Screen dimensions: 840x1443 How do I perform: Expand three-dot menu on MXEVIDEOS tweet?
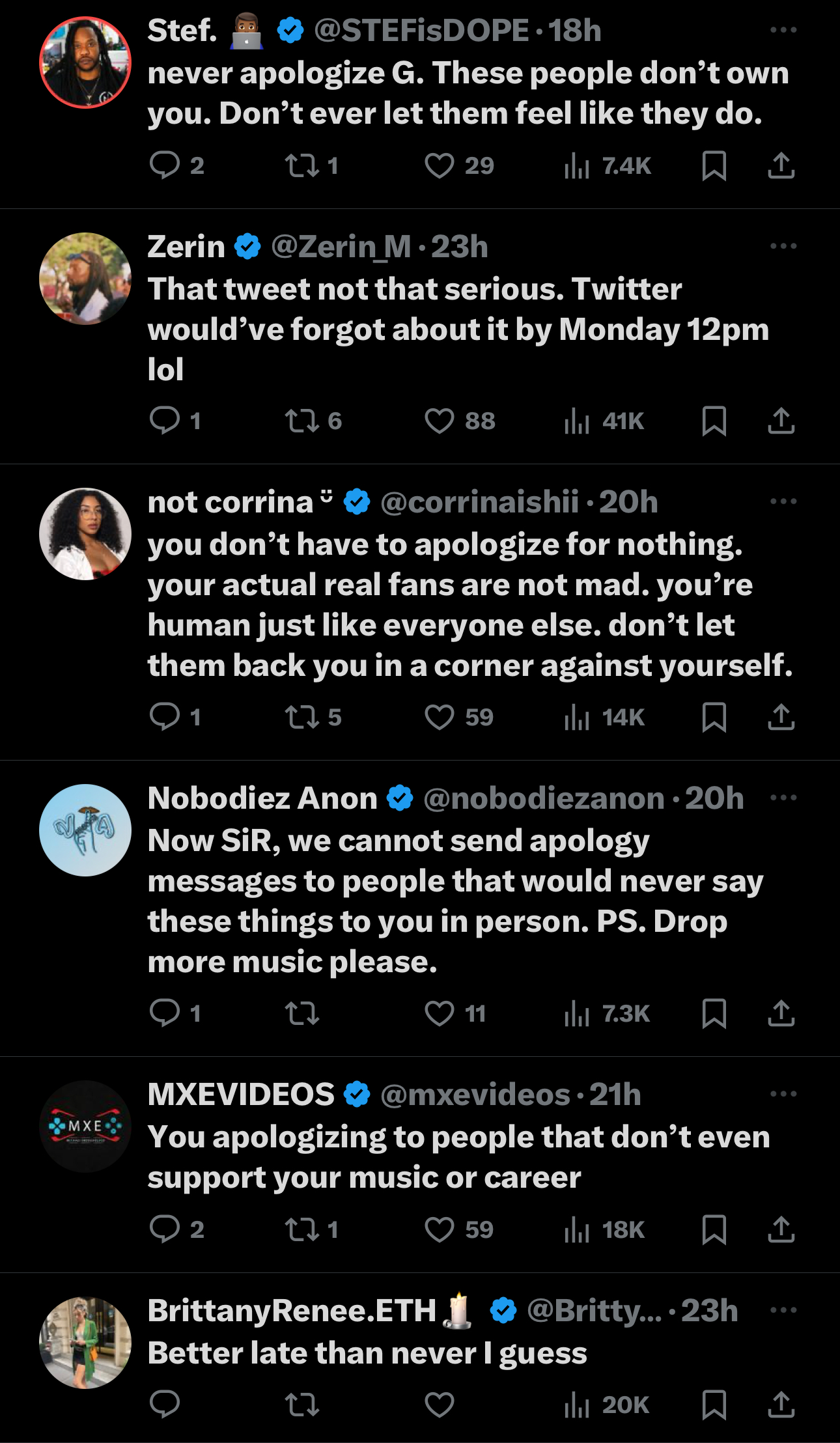tap(783, 1095)
